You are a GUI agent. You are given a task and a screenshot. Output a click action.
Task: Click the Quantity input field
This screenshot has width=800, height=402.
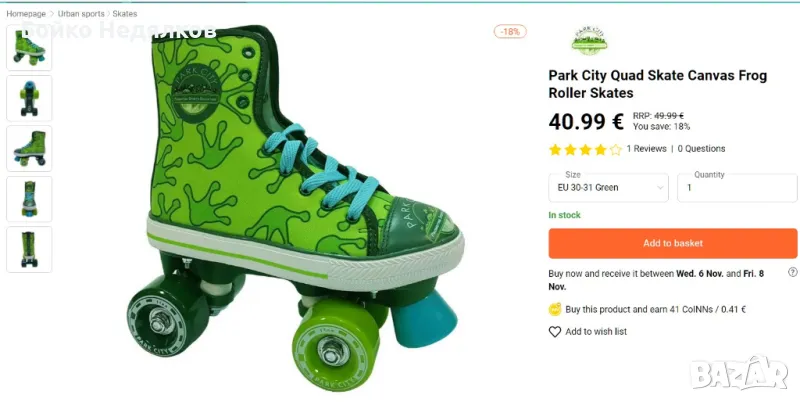[736, 187]
